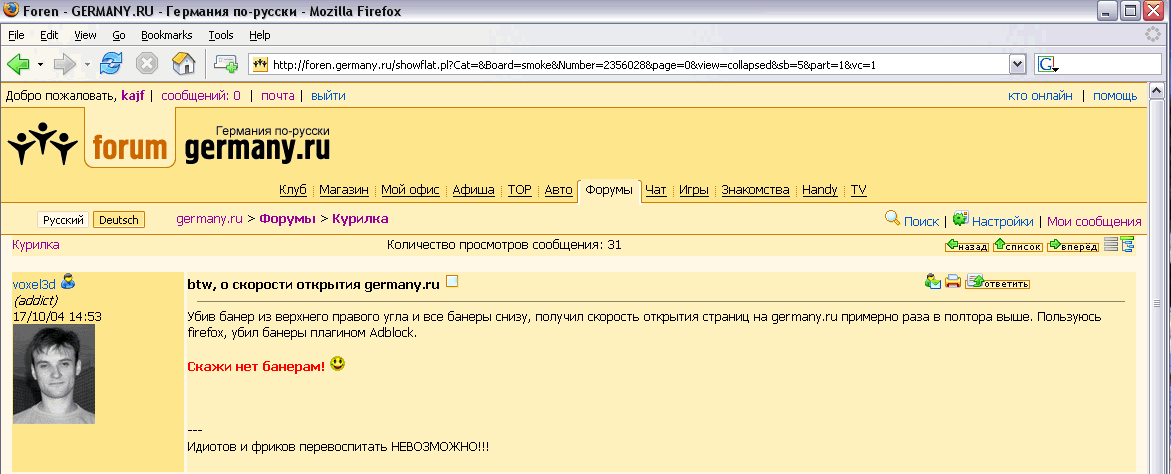Click the printer icon in the post
The height and width of the screenshot is (474, 1171).
[x=953, y=283]
